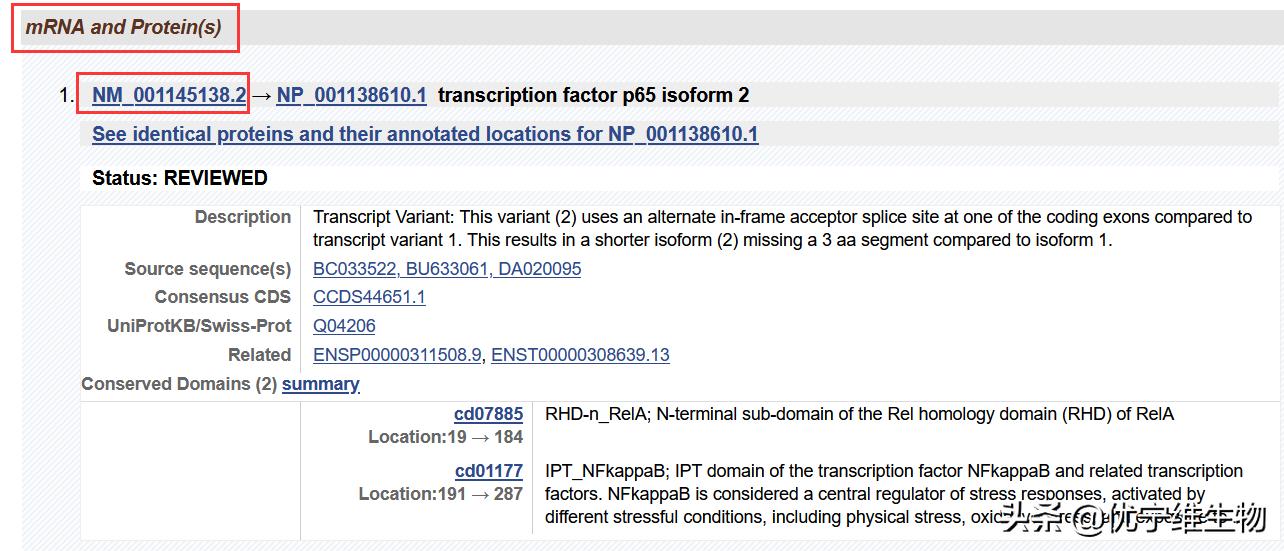Click the Conserved Domains summary link
This screenshot has height=551, width=1284.
[320, 384]
